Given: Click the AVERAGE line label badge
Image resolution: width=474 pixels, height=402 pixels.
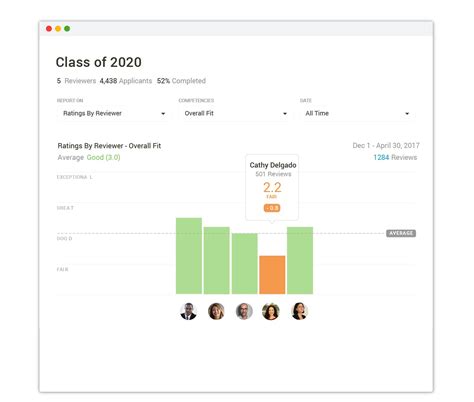Looking at the screenshot, I should 401,233.
